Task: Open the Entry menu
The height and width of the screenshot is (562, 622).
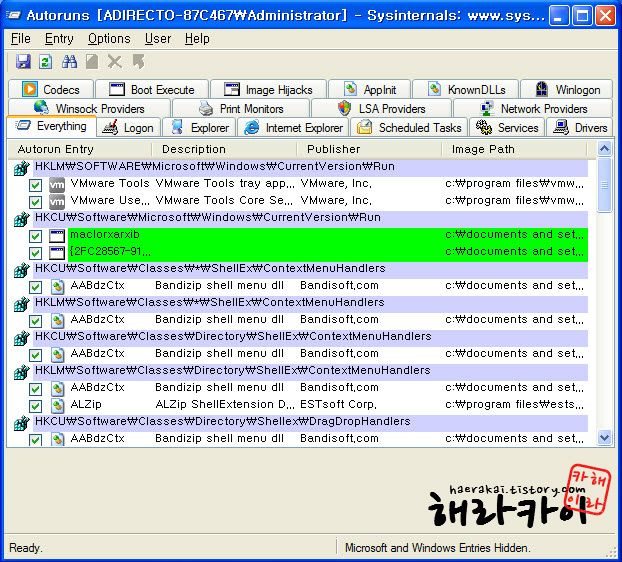Action: pyautogui.click(x=59, y=39)
